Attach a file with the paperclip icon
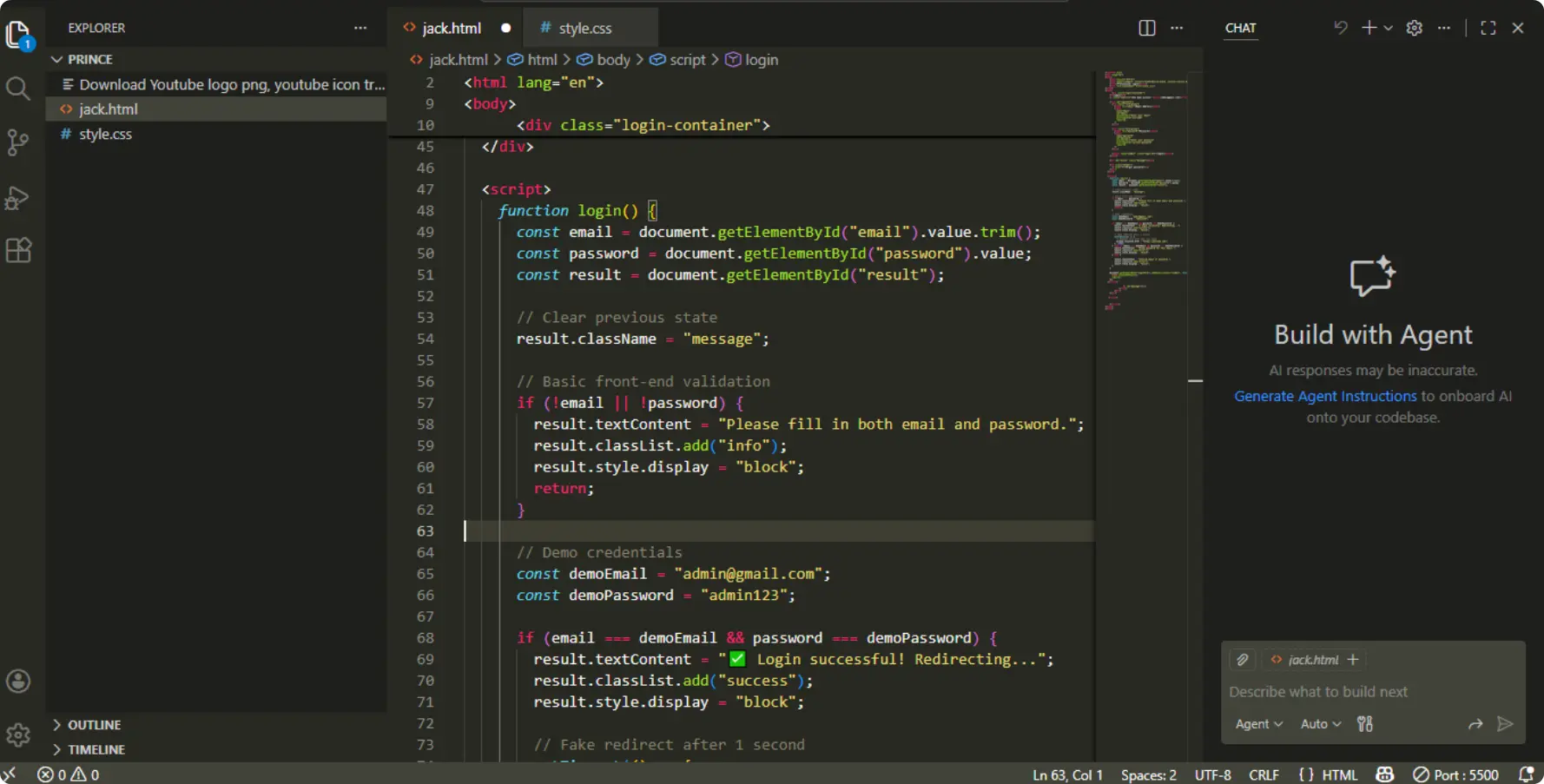 (x=1242, y=660)
